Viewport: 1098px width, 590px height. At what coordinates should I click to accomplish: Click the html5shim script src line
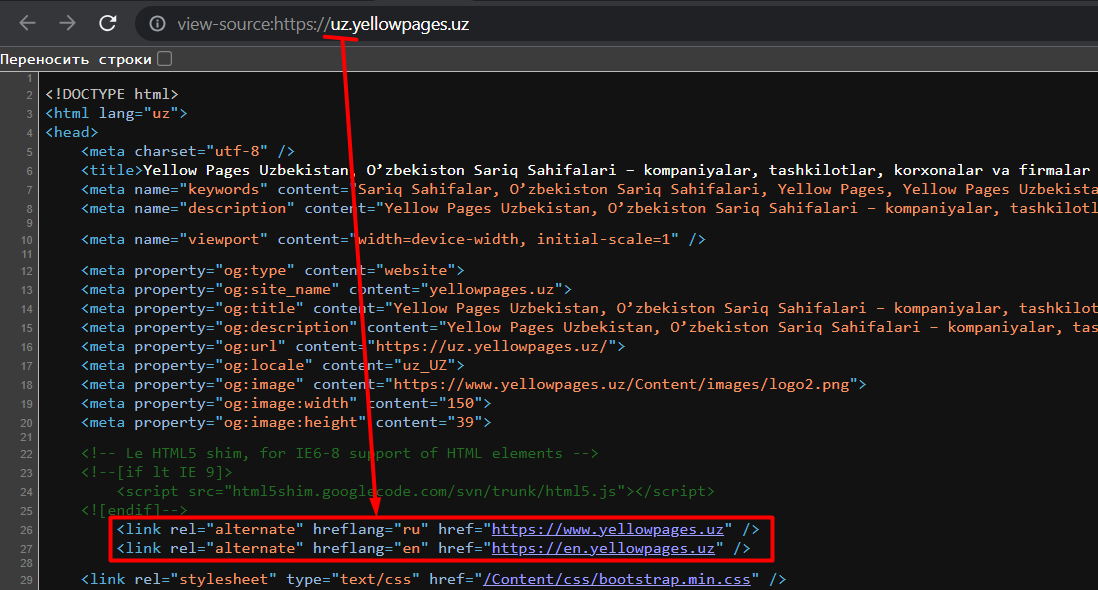(415, 491)
